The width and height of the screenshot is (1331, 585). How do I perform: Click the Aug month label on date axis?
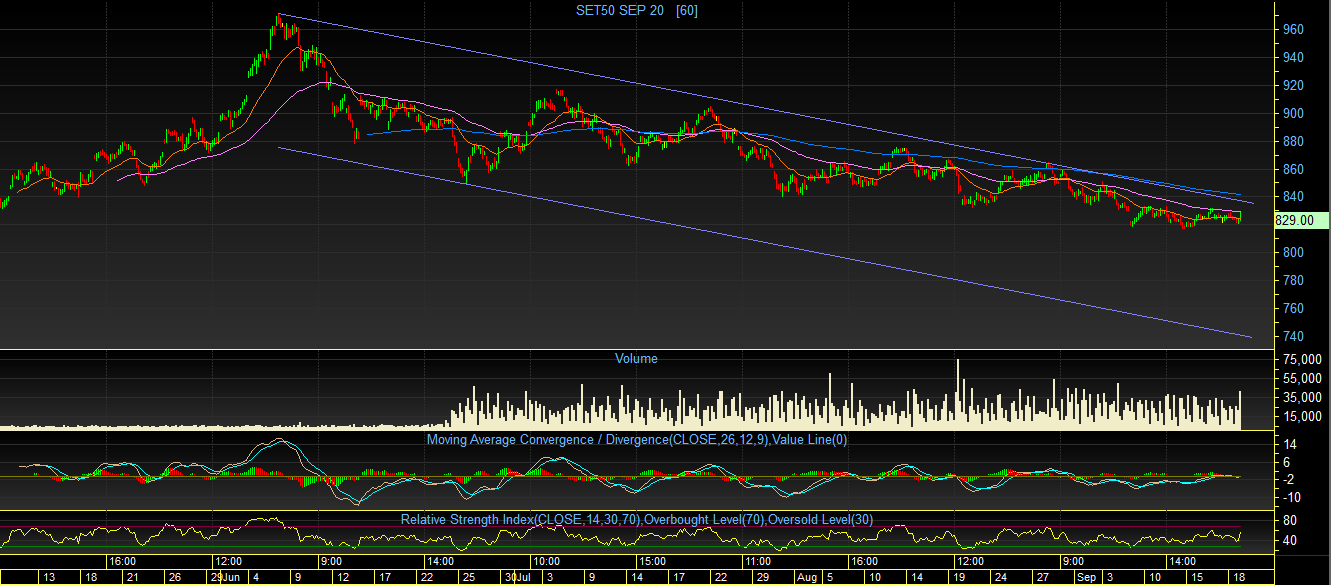point(806,577)
